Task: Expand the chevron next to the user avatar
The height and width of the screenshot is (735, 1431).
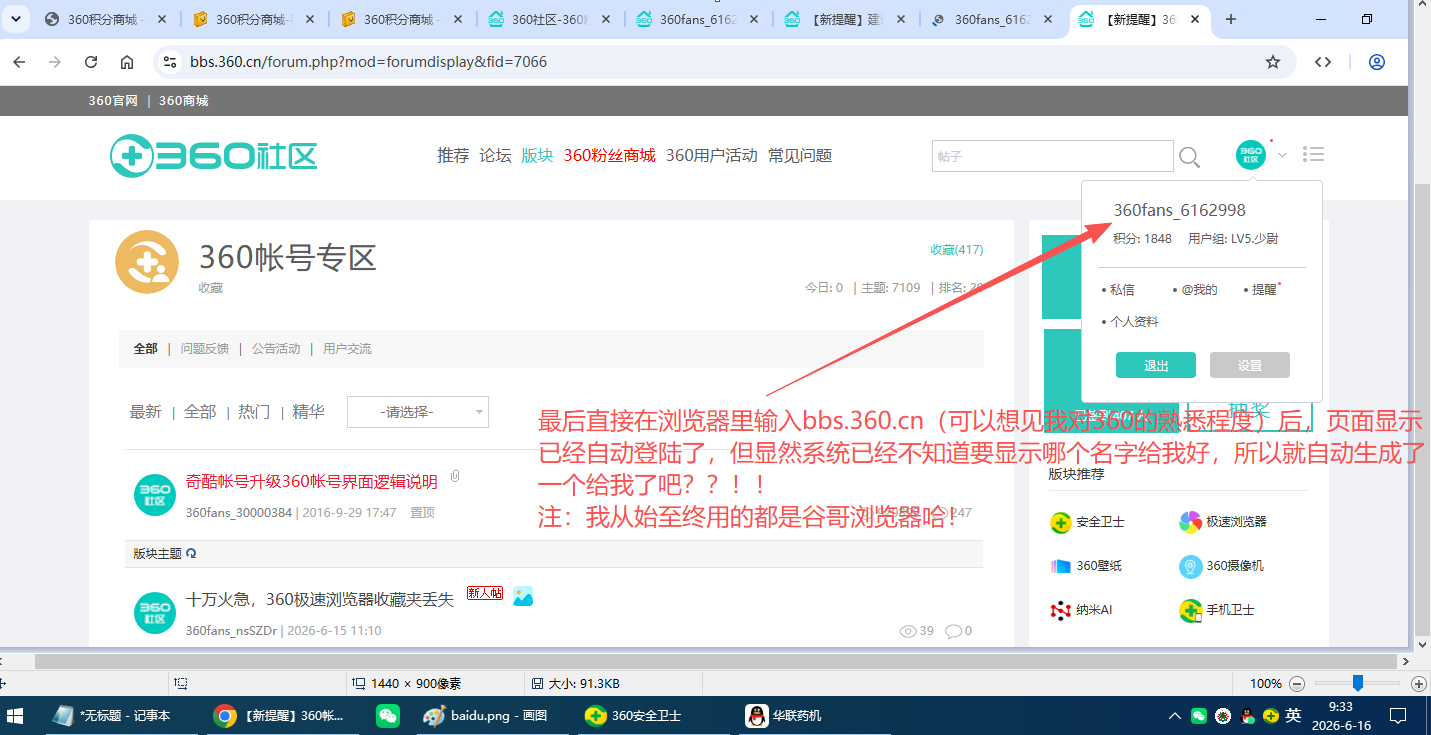Action: (x=1282, y=155)
